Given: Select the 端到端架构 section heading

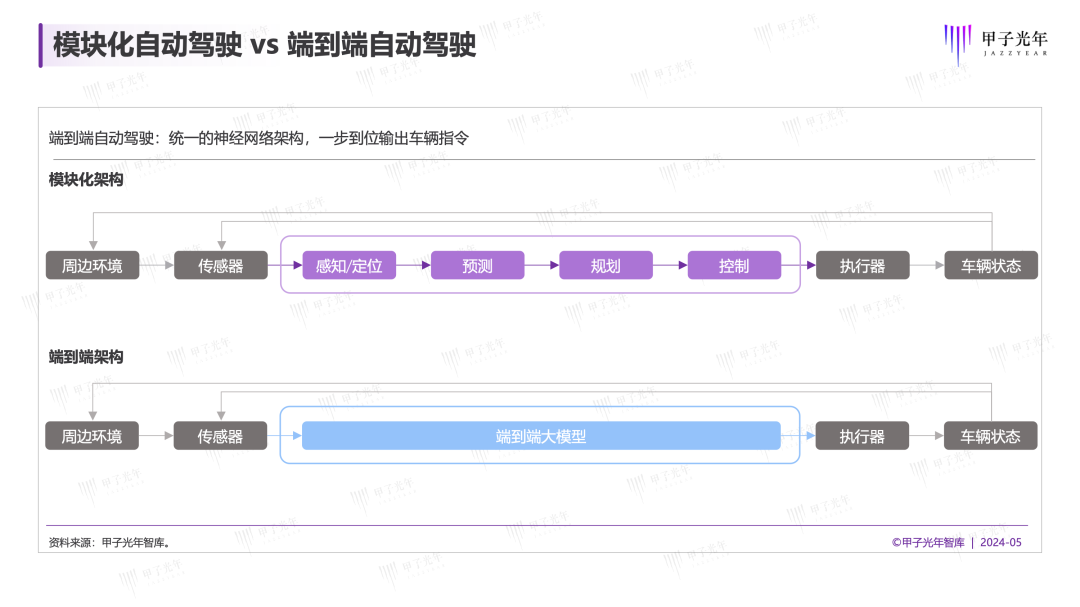Looking at the screenshot, I should (x=86, y=357).
